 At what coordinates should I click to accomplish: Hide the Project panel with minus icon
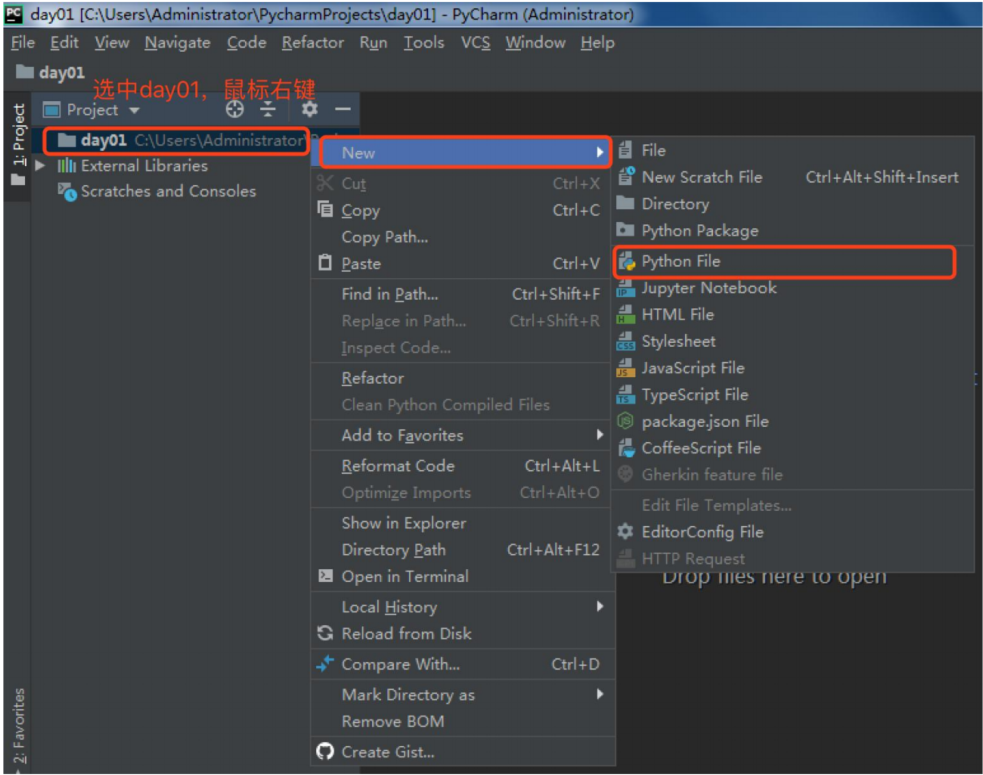342,109
